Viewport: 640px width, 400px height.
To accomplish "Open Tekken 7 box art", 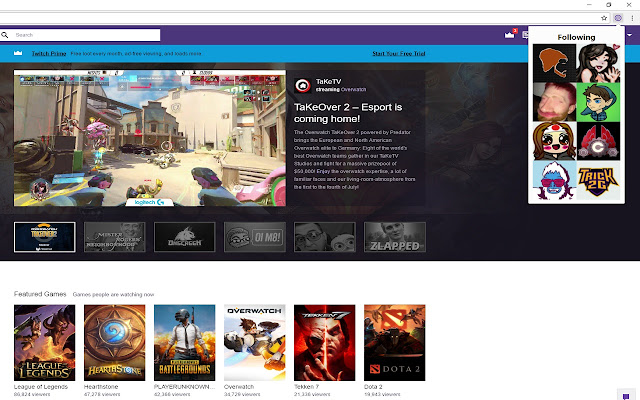I will (325, 343).
